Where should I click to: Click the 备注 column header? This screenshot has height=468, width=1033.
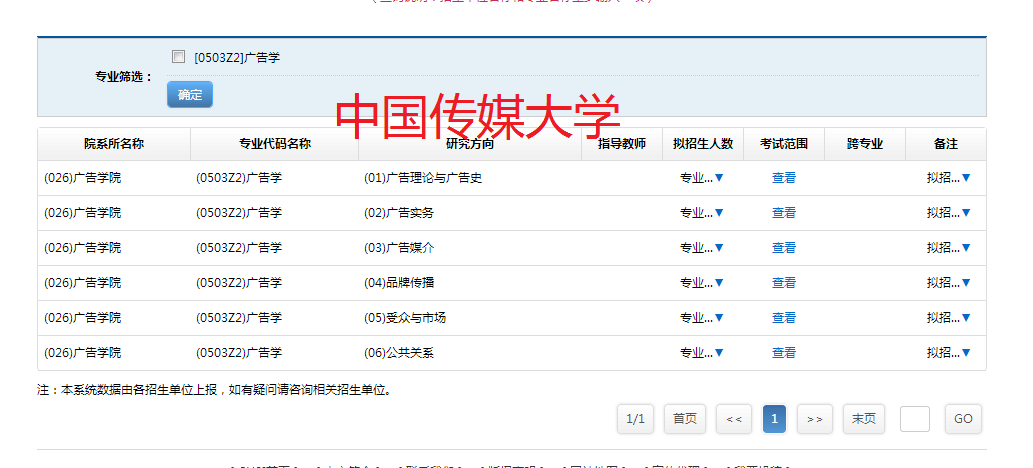[x=945, y=144]
